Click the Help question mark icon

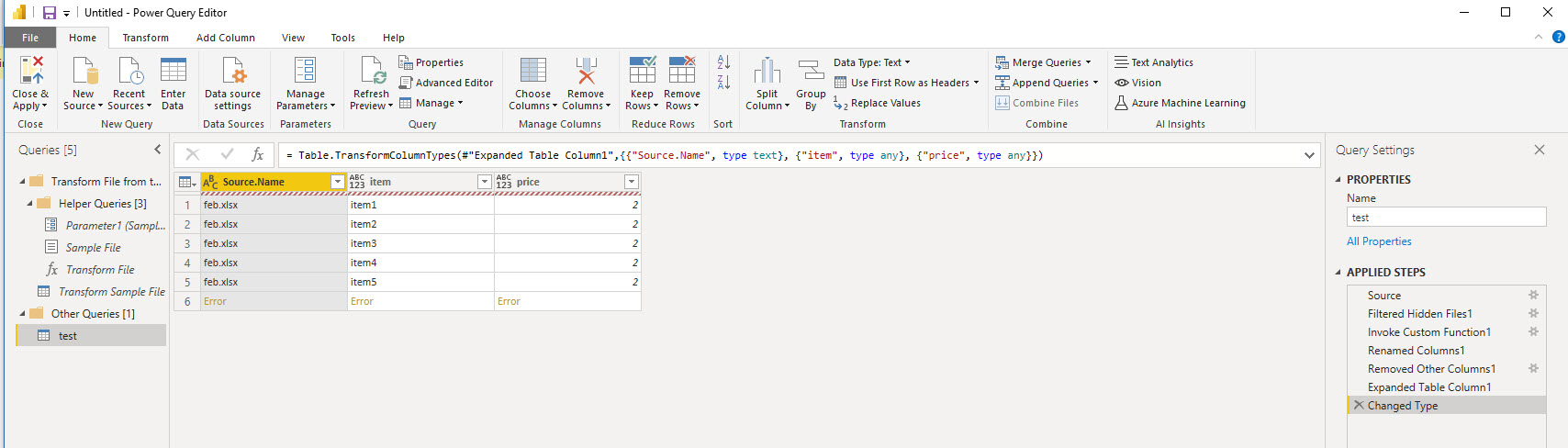(x=1558, y=37)
